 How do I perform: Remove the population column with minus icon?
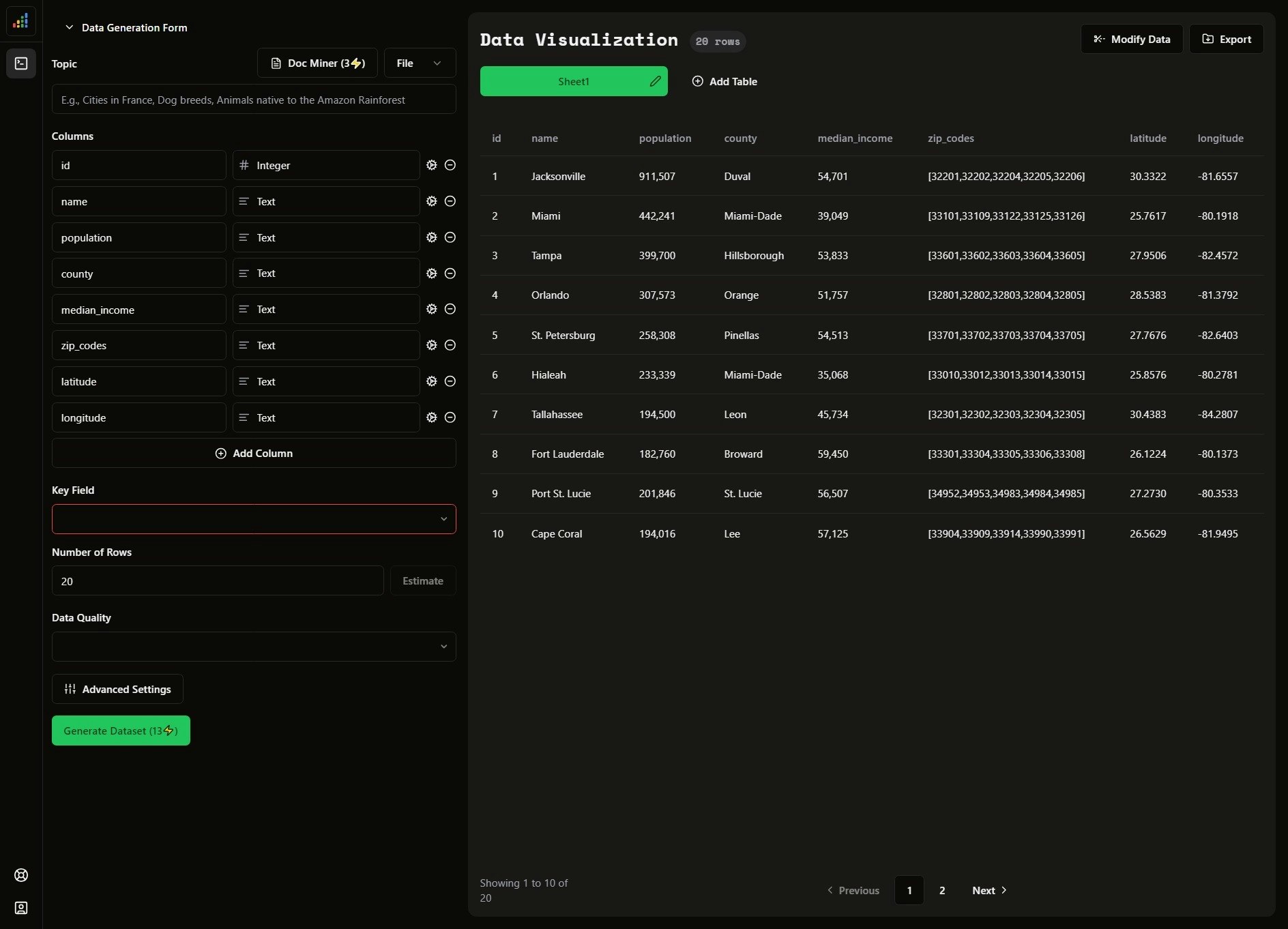[450, 237]
